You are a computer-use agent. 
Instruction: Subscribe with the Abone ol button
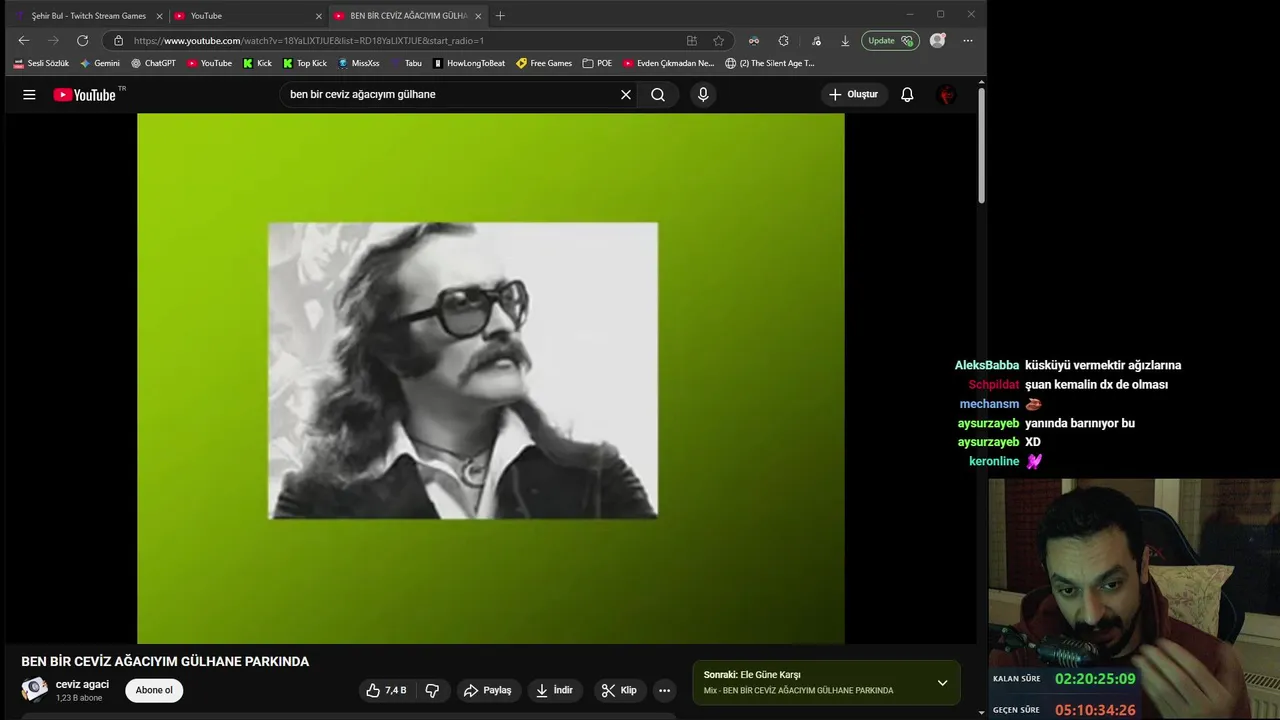(x=154, y=690)
